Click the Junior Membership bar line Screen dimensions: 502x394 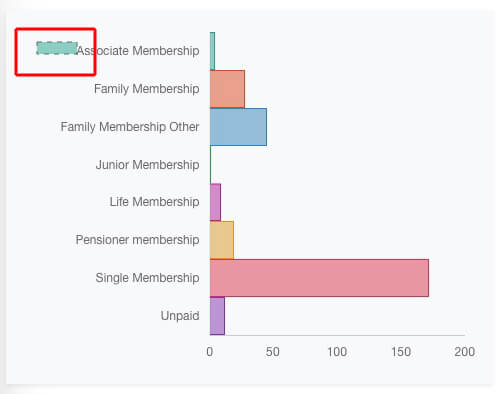(210, 165)
